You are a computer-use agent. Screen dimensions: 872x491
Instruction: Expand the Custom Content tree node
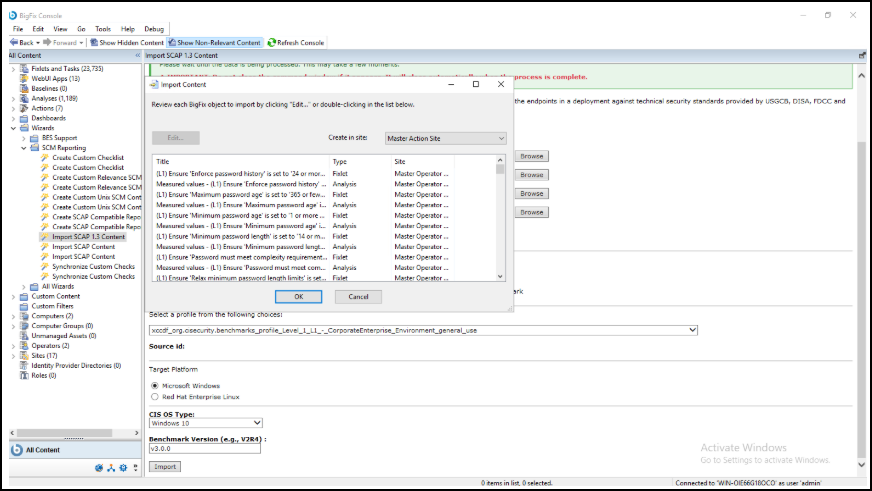(x=13, y=296)
